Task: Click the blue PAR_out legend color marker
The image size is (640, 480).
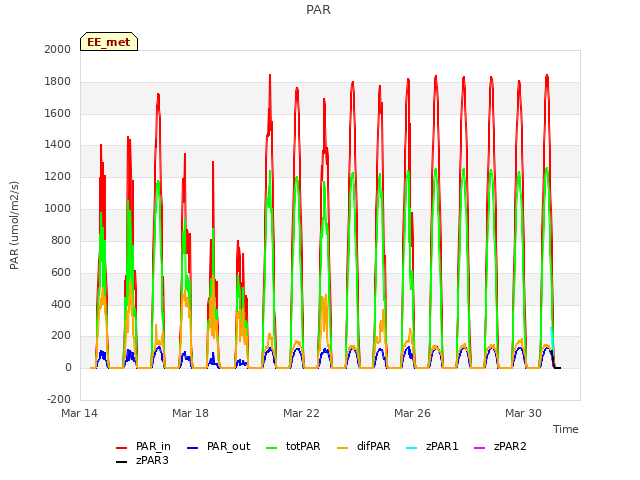Action: [192, 448]
